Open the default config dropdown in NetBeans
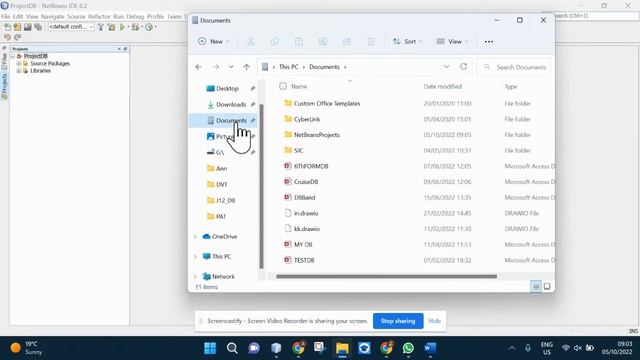 (71, 27)
